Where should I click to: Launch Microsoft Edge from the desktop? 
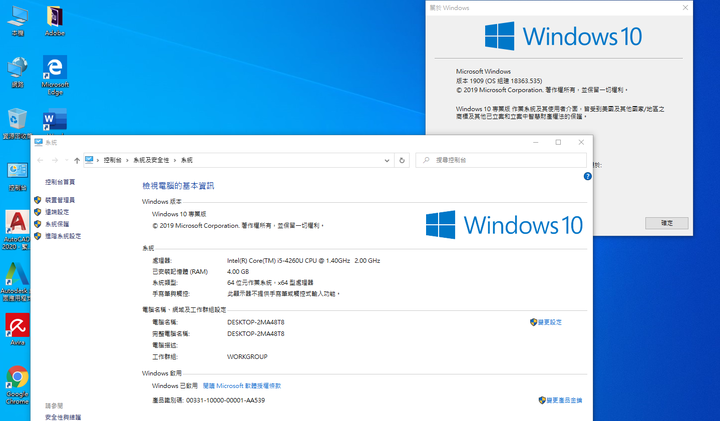click(x=55, y=75)
